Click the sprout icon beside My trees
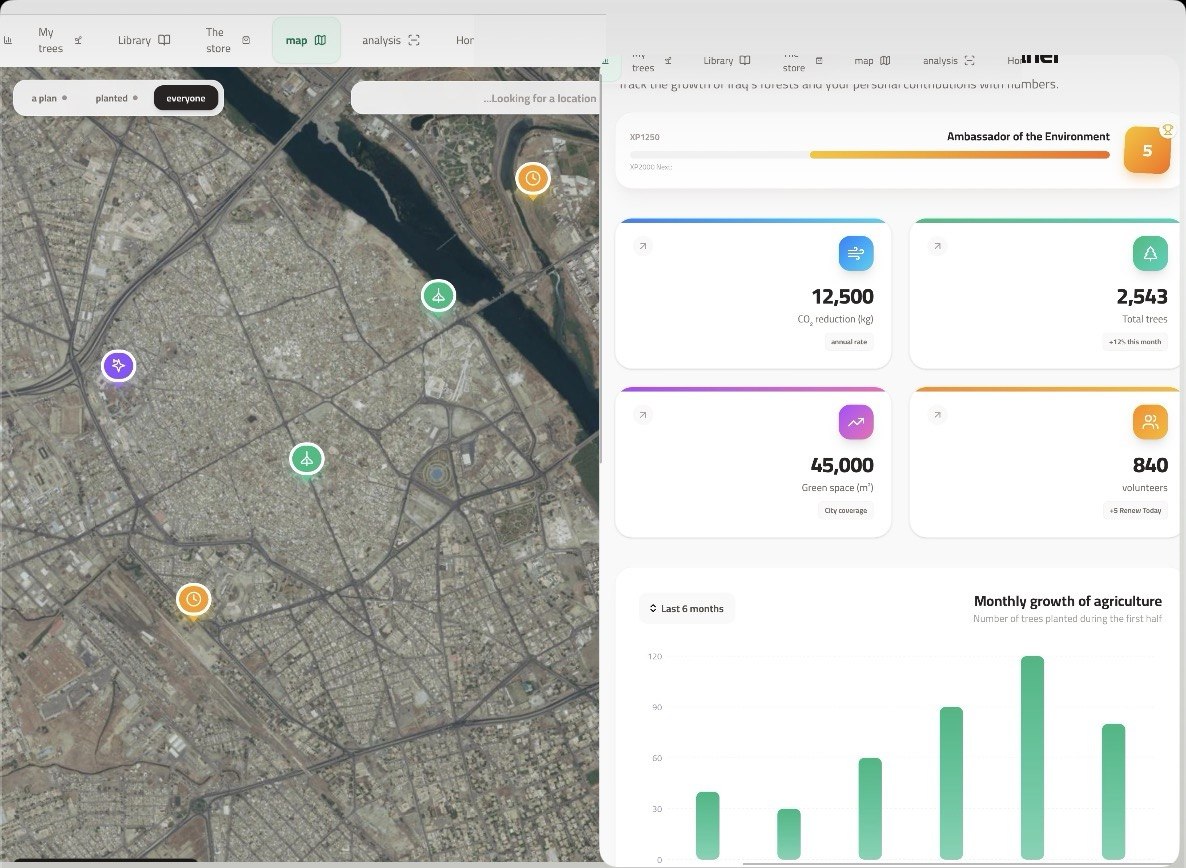The height and width of the screenshot is (868, 1186). (78, 40)
